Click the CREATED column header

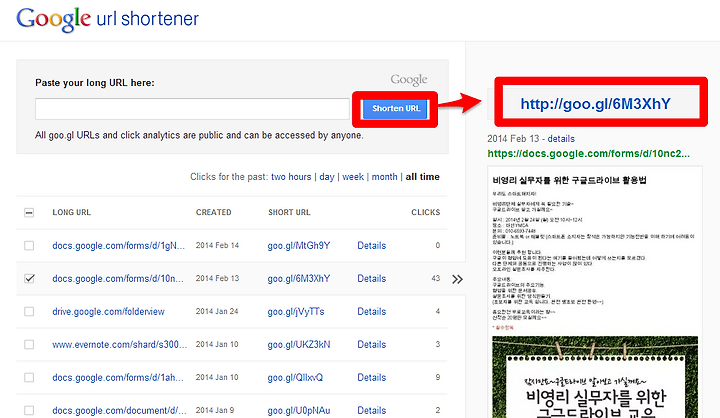[x=214, y=212]
